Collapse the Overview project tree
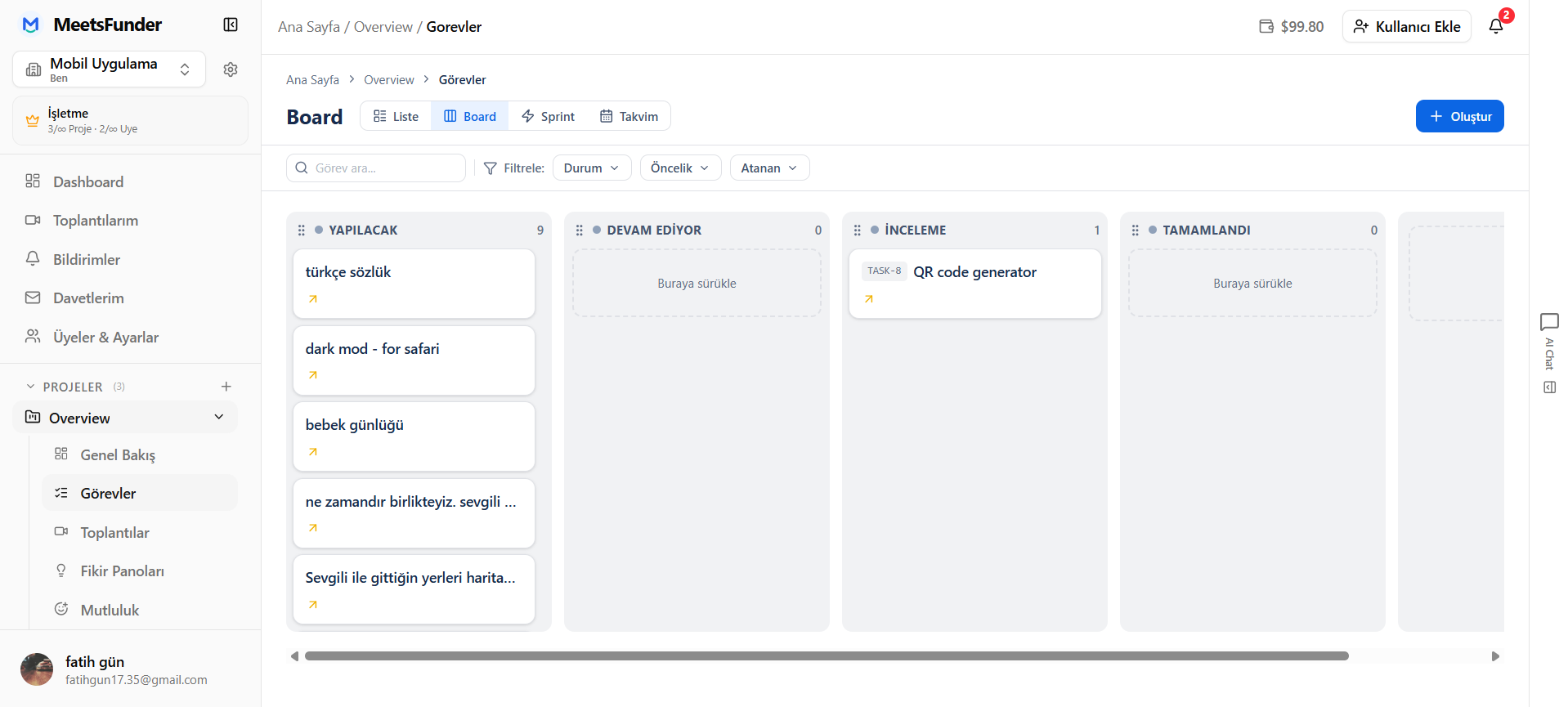1568x707 pixels. tap(219, 417)
